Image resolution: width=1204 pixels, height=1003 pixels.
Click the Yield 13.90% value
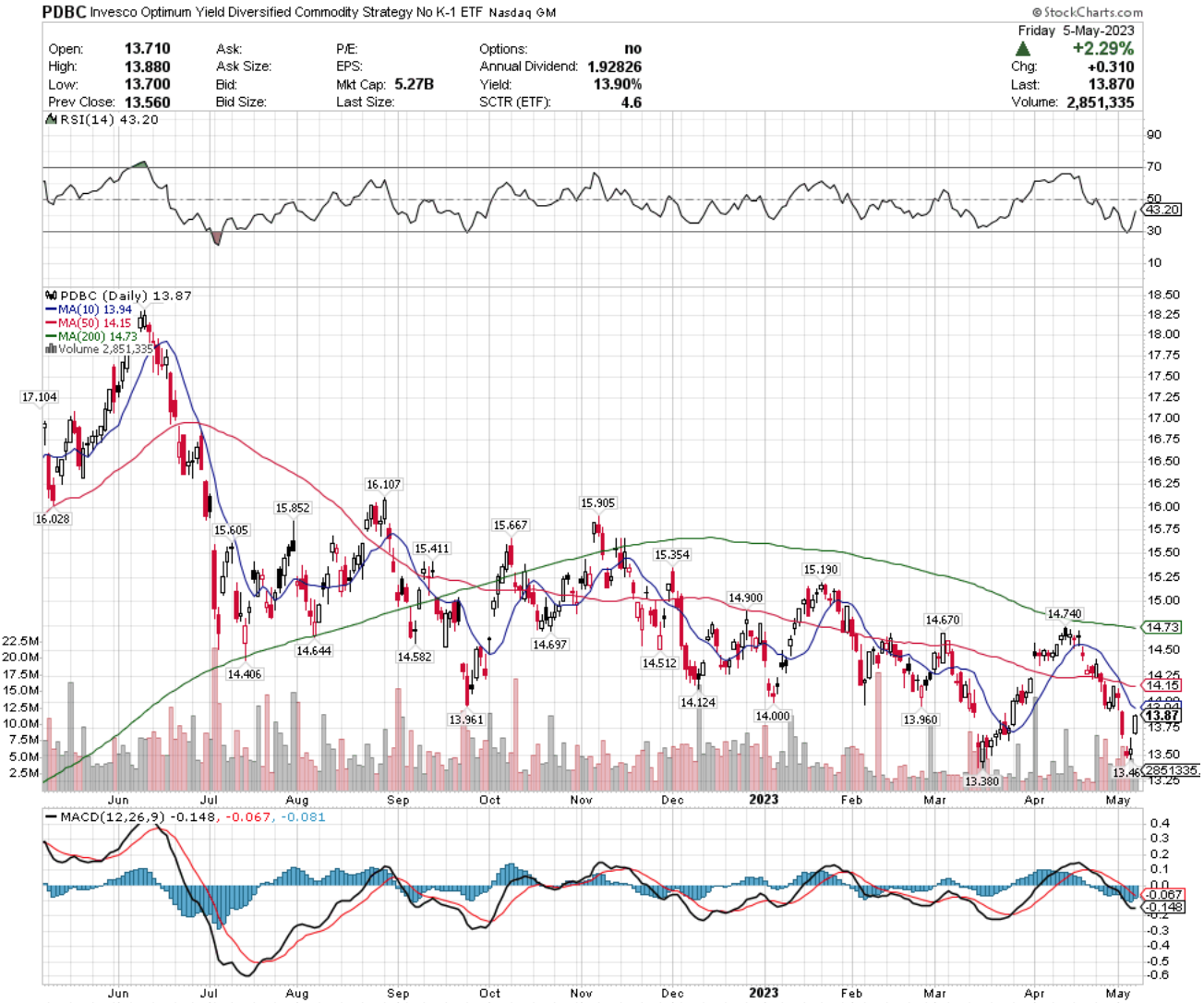click(618, 84)
